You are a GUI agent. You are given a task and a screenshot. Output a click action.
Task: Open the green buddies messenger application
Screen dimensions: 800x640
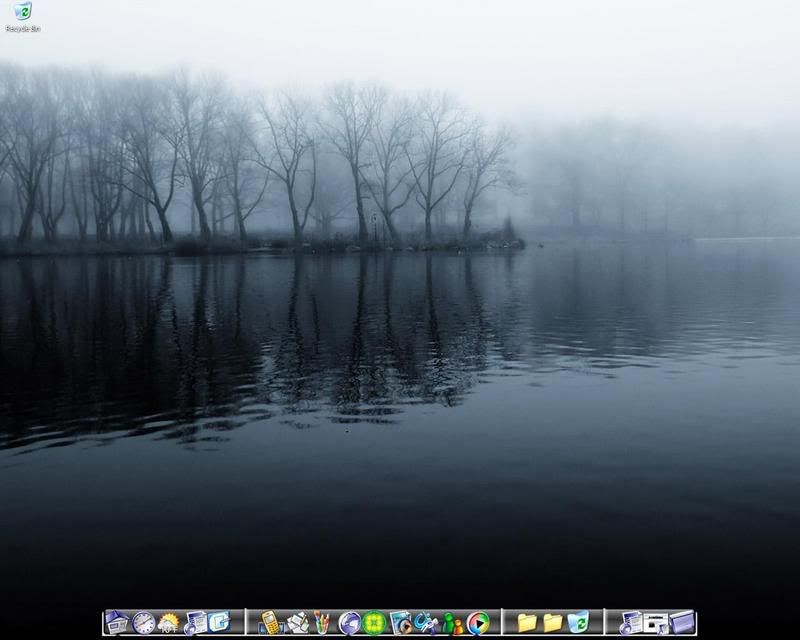point(450,621)
